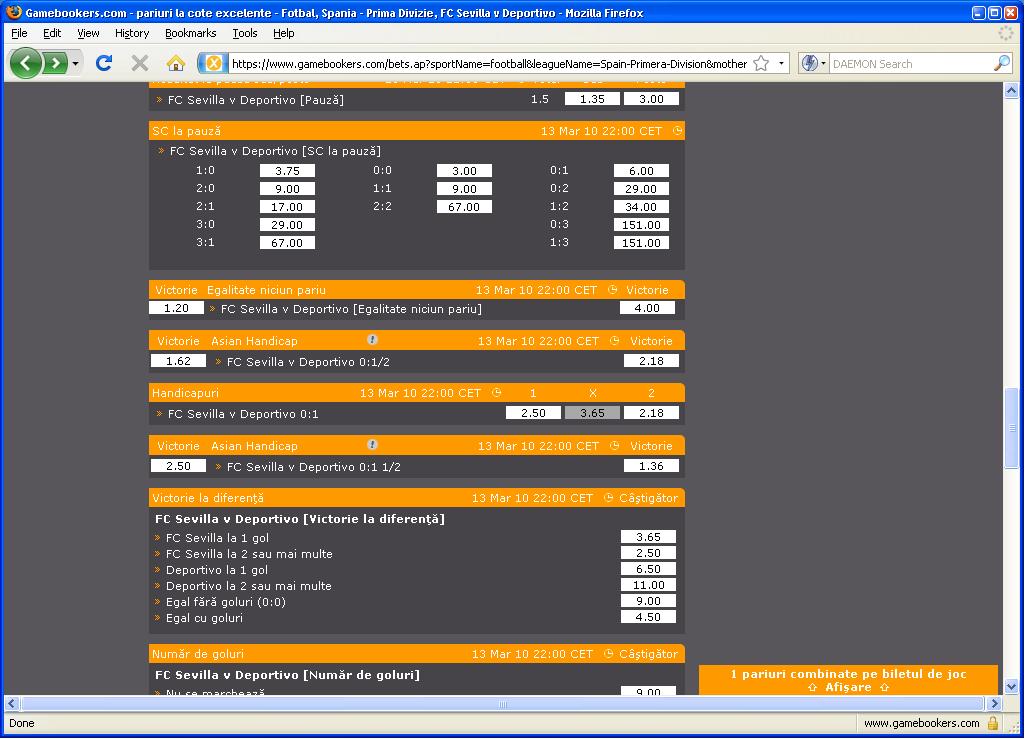Open the search engine selector dropdown
This screenshot has width=1025, height=739.
[813, 63]
